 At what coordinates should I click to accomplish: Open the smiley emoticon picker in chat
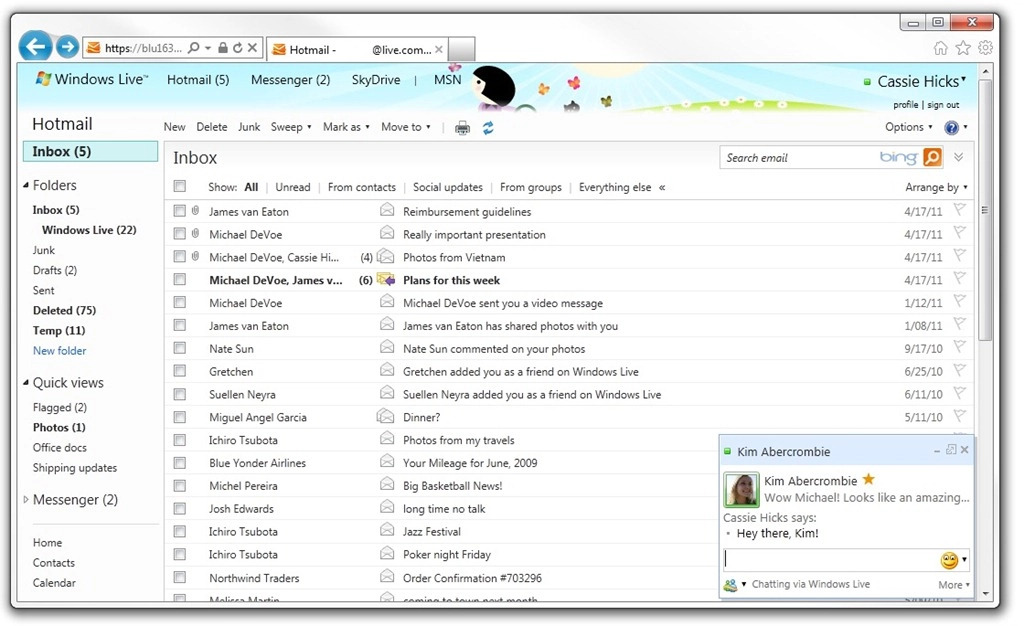949,560
